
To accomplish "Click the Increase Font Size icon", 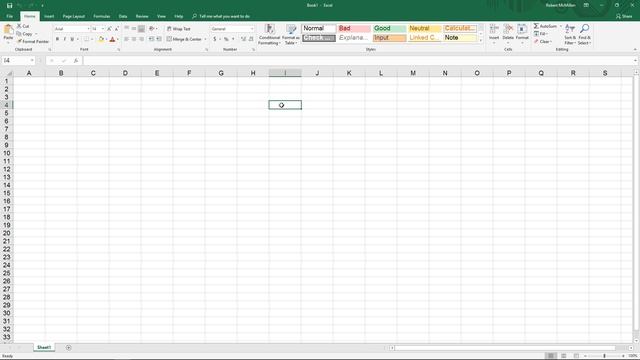I will (x=109, y=29).
